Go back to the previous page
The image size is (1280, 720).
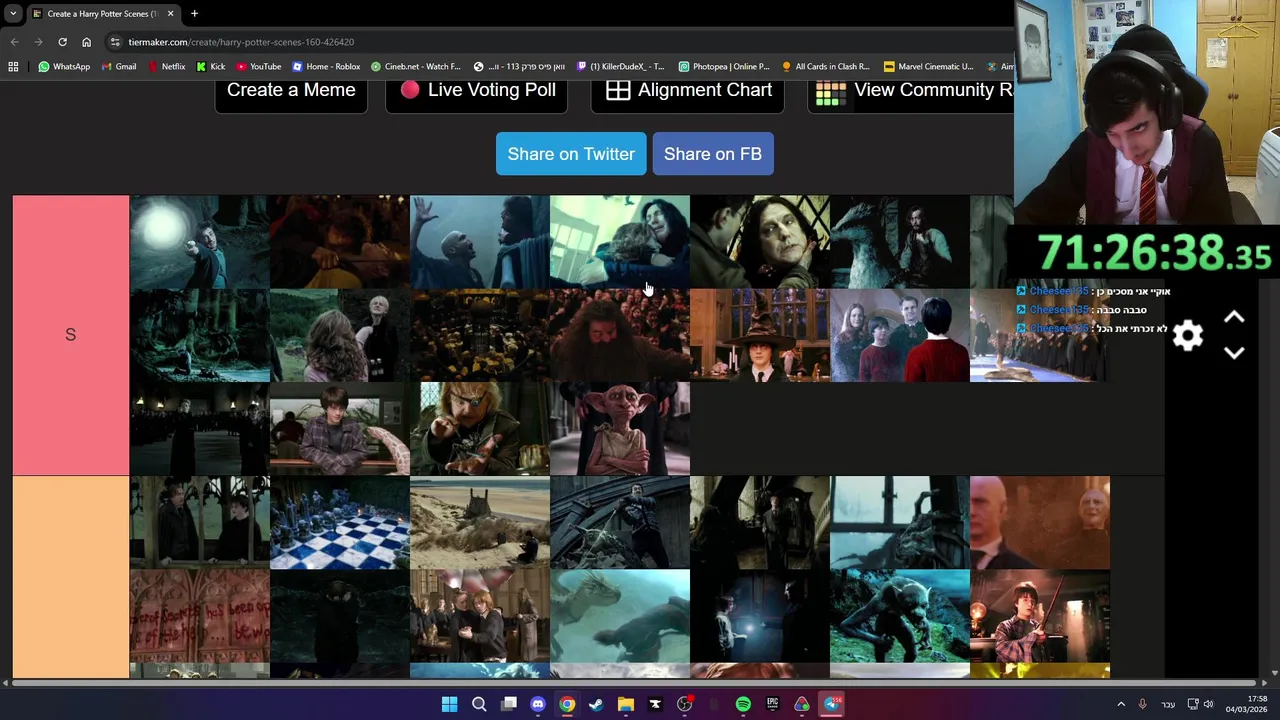(x=14, y=42)
